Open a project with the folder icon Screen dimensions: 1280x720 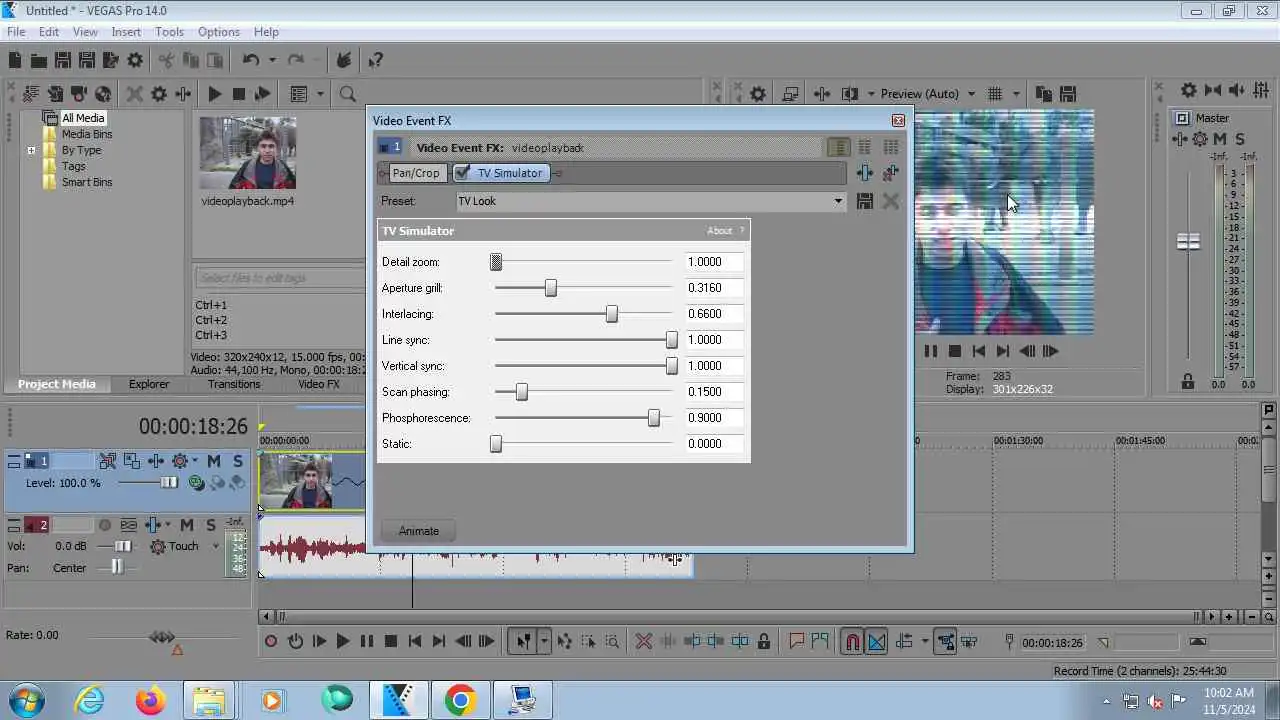[x=38, y=61]
